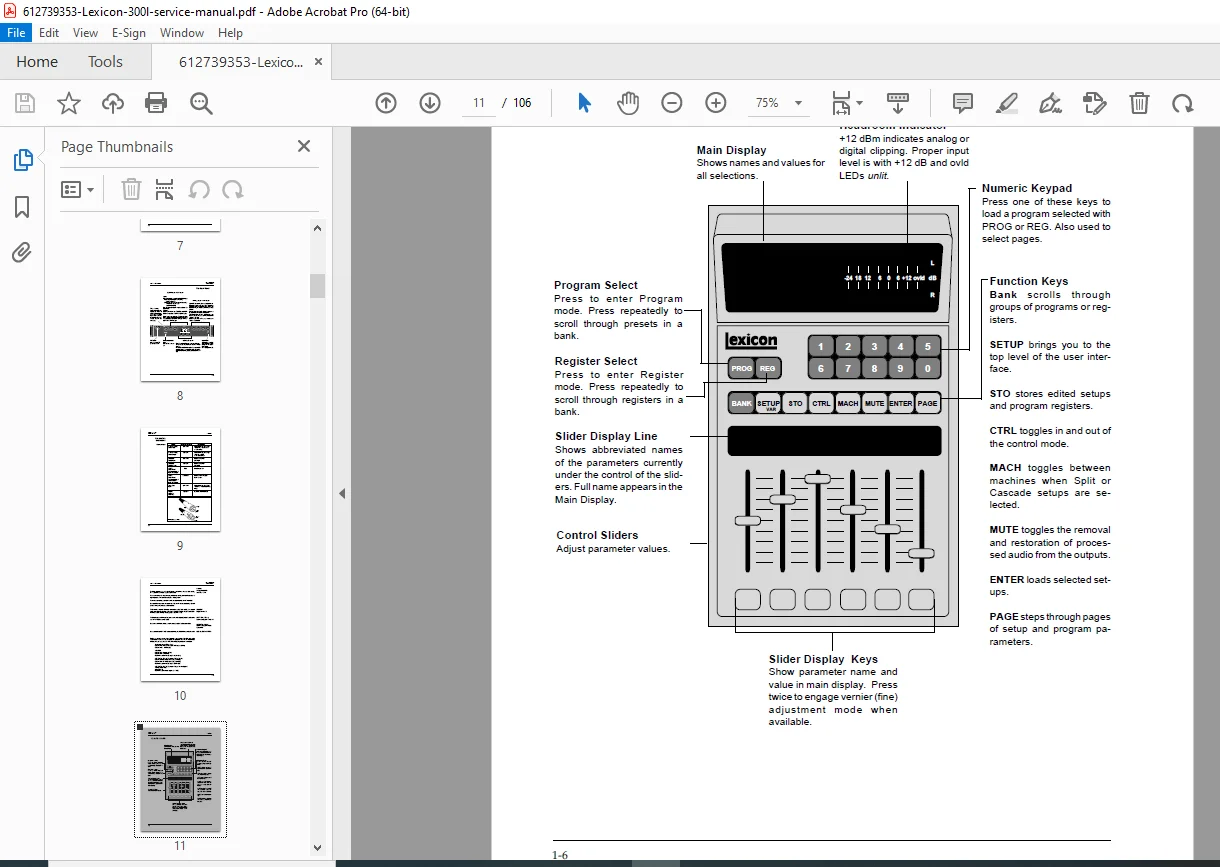Collapse the navigation pane with the left arrow
Viewport: 1220px width, 867px height.
coord(342,493)
